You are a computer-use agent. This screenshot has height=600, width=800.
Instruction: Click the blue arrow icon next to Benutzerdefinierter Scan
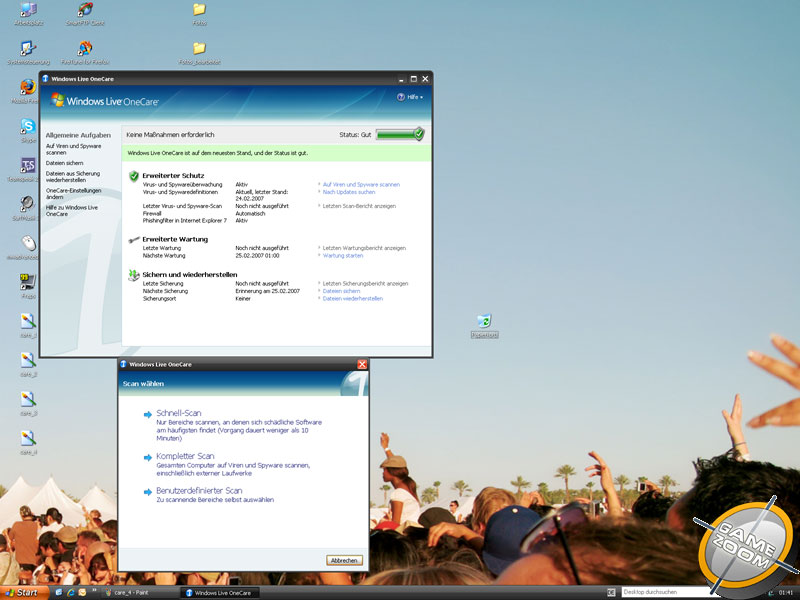[148, 492]
